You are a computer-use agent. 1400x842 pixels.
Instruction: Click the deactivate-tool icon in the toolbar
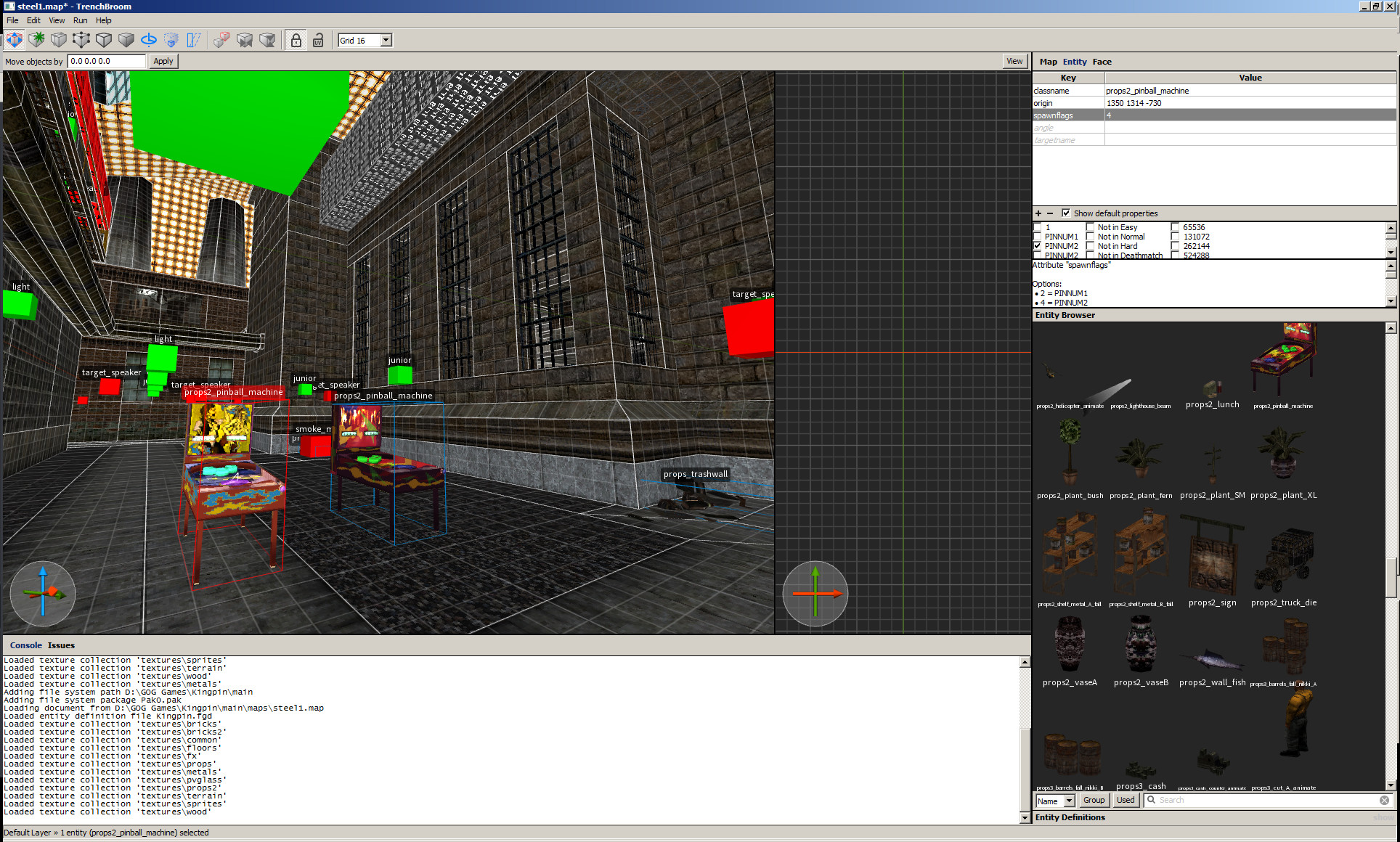point(15,40)
